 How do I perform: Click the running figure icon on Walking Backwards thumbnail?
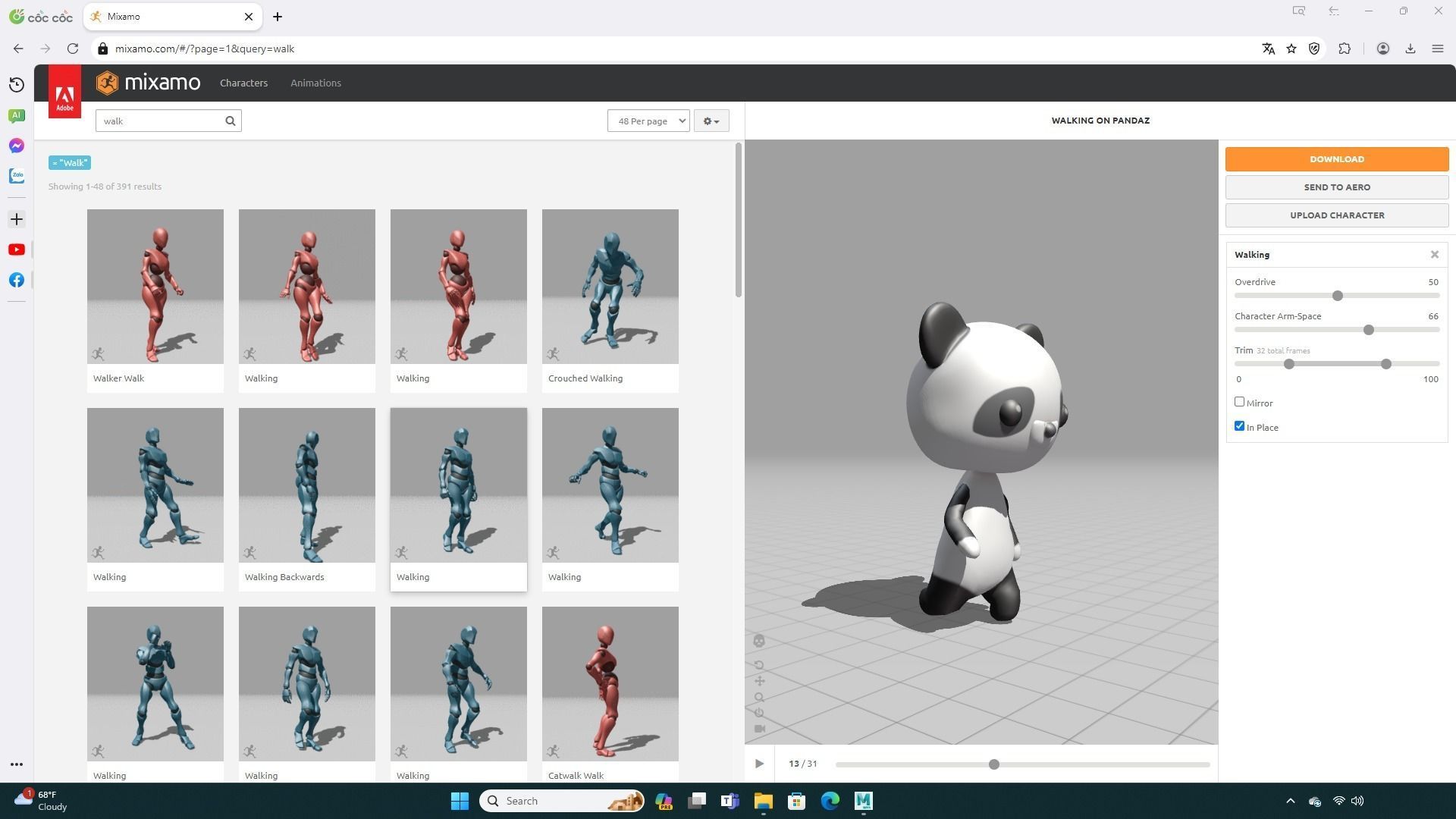pos(250,553)
